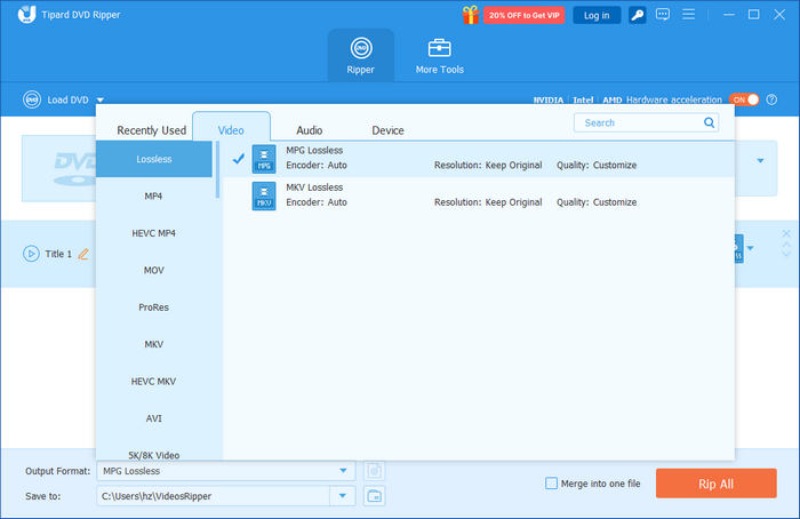Check Merge into one file
The height and width of the screenshot is (519, 800).
tap(551, 483)
